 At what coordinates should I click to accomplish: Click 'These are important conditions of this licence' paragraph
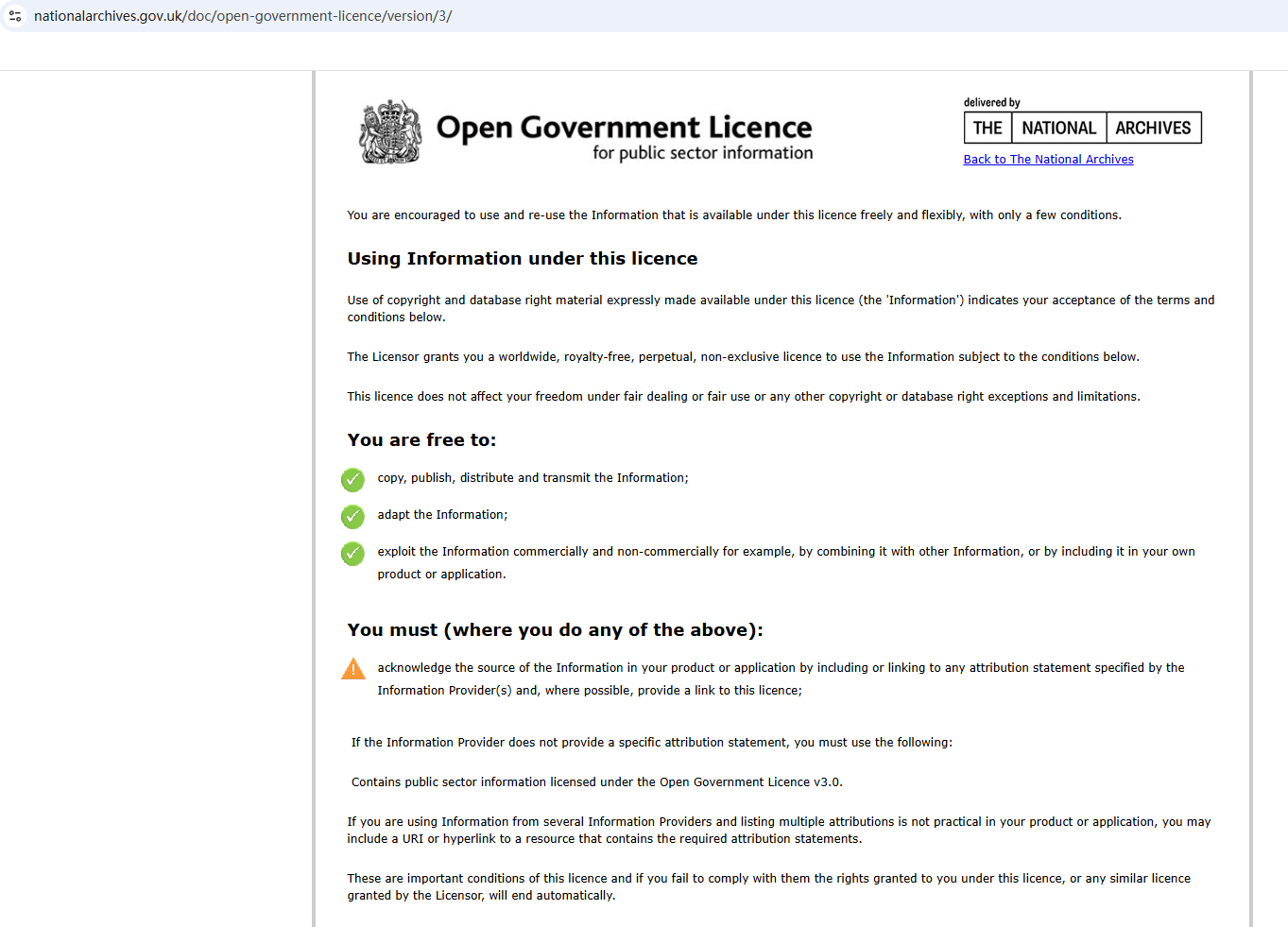pyautogui.click(x=768, y=887)
